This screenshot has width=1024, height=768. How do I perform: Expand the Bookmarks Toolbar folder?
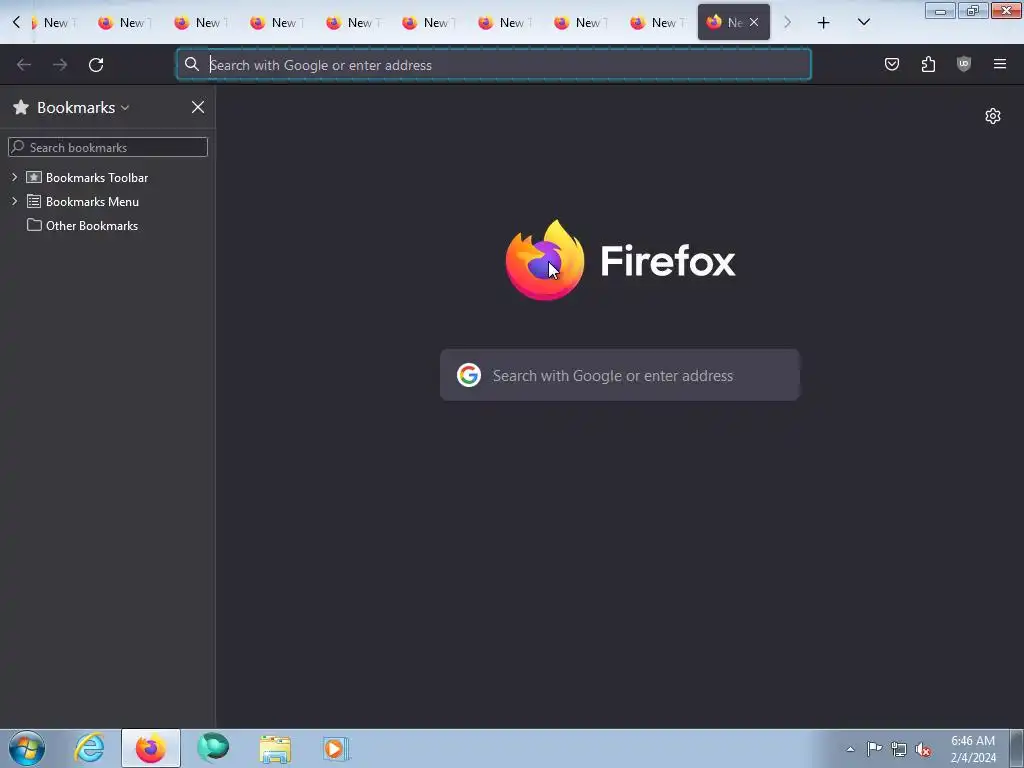click(x=14, y=178)
